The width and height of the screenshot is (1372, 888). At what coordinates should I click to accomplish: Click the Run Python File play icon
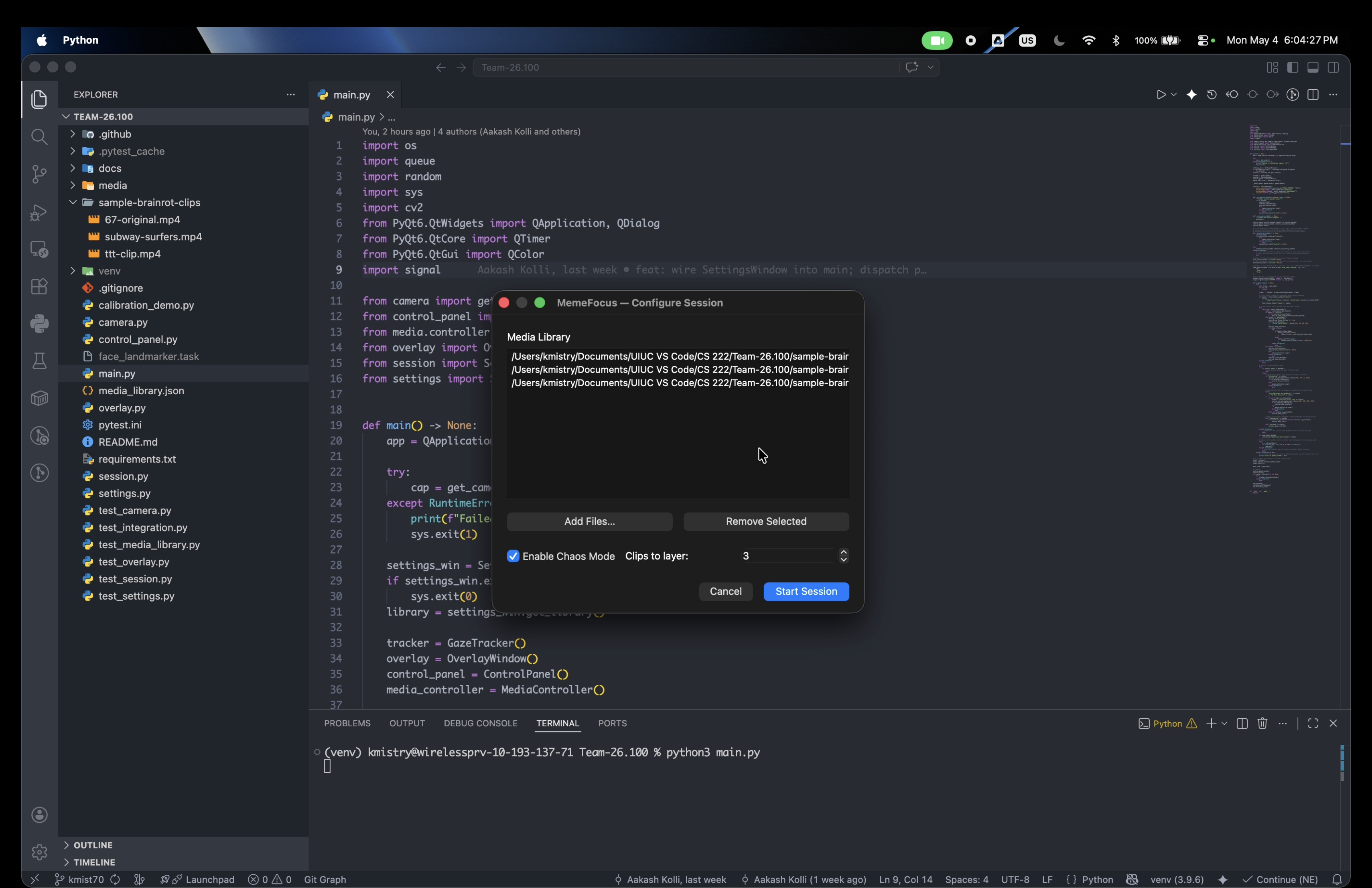(1161, 95)
